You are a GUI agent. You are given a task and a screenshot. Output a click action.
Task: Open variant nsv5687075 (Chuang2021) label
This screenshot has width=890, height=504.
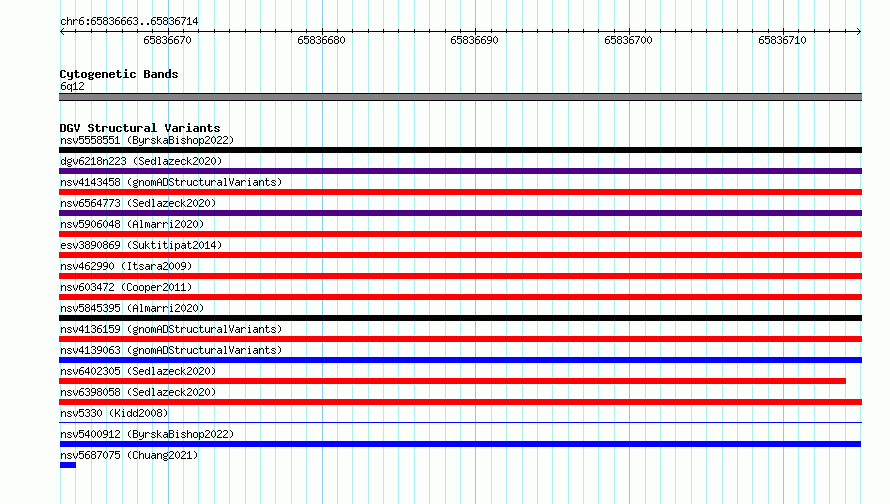click(x=129, y=455)
